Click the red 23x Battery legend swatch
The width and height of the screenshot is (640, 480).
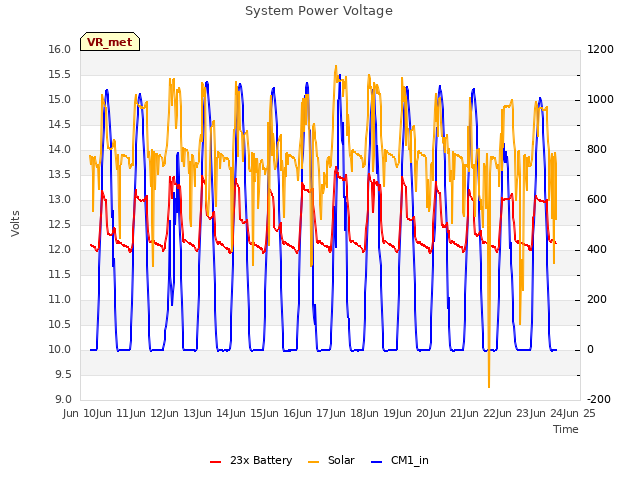point(215,462)
